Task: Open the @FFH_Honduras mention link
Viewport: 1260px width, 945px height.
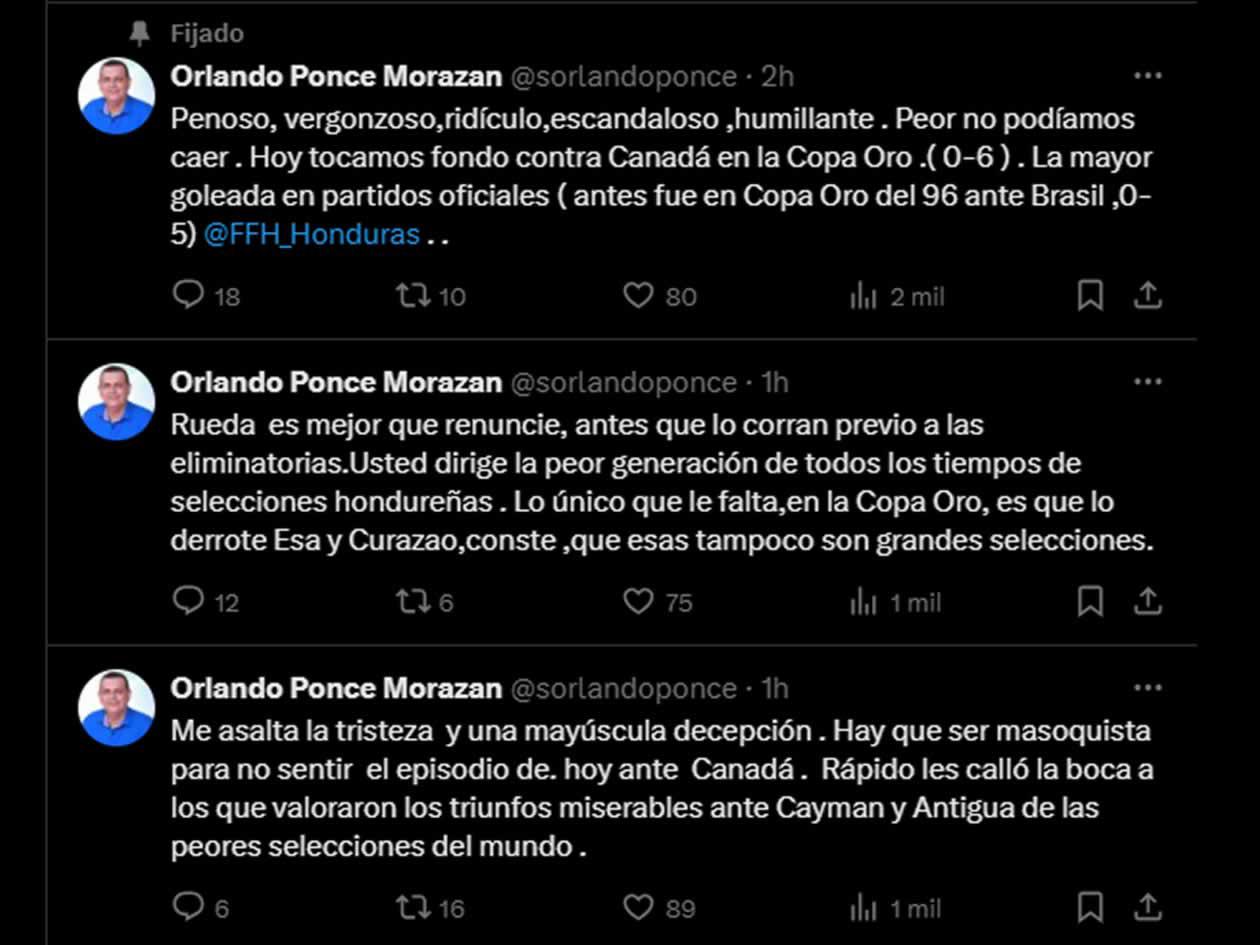Action: click(311, 235)
